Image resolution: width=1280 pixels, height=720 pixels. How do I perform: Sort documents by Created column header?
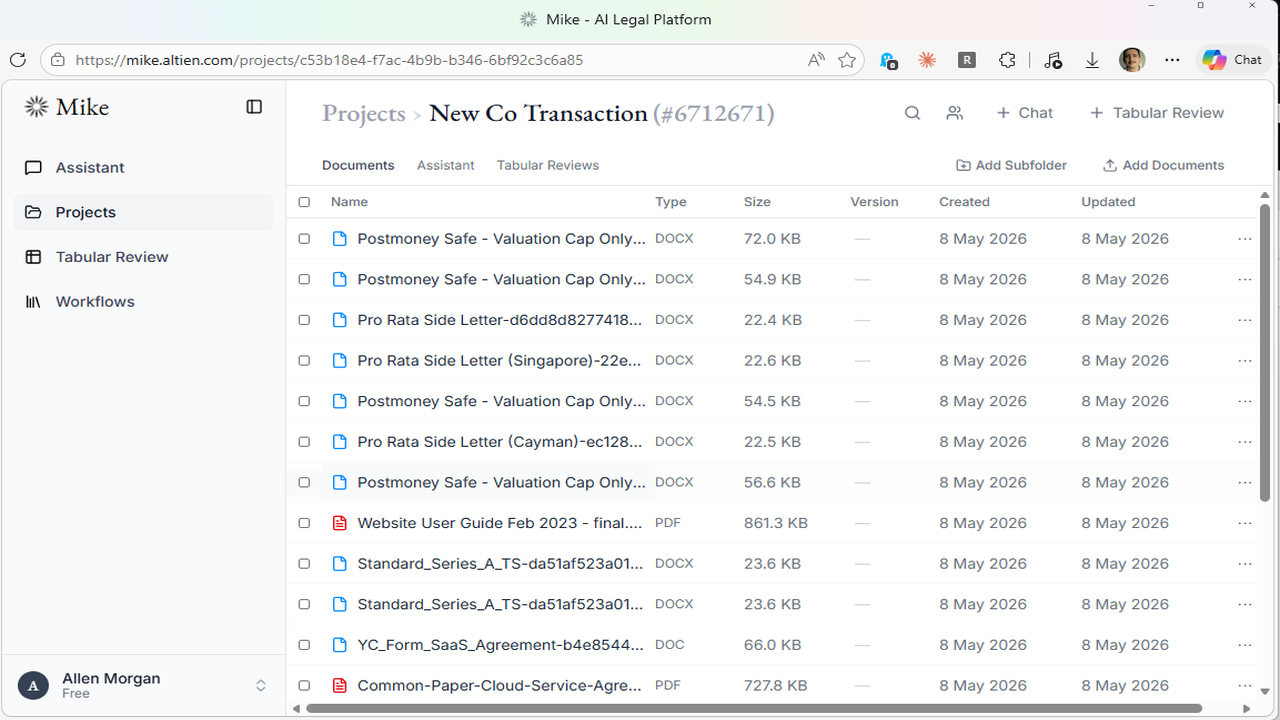964,202
